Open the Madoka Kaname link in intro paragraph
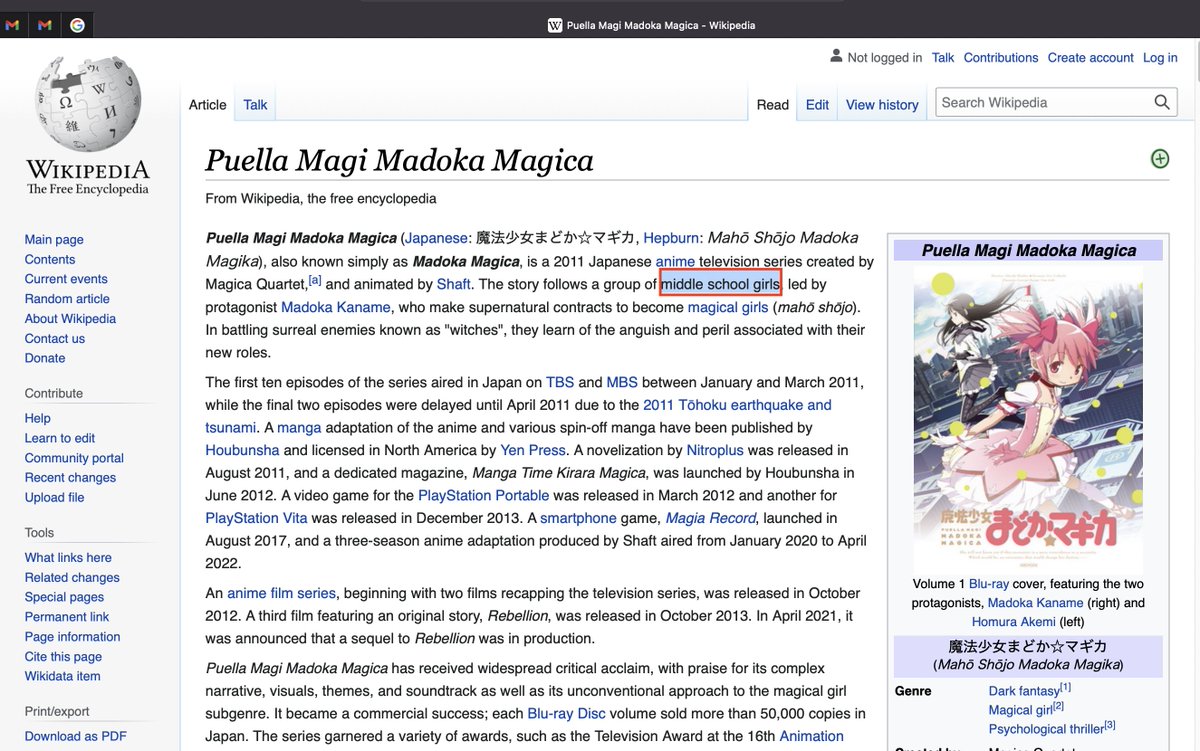The width and height of the screenshot is (1200, 751). click(336, 307)
